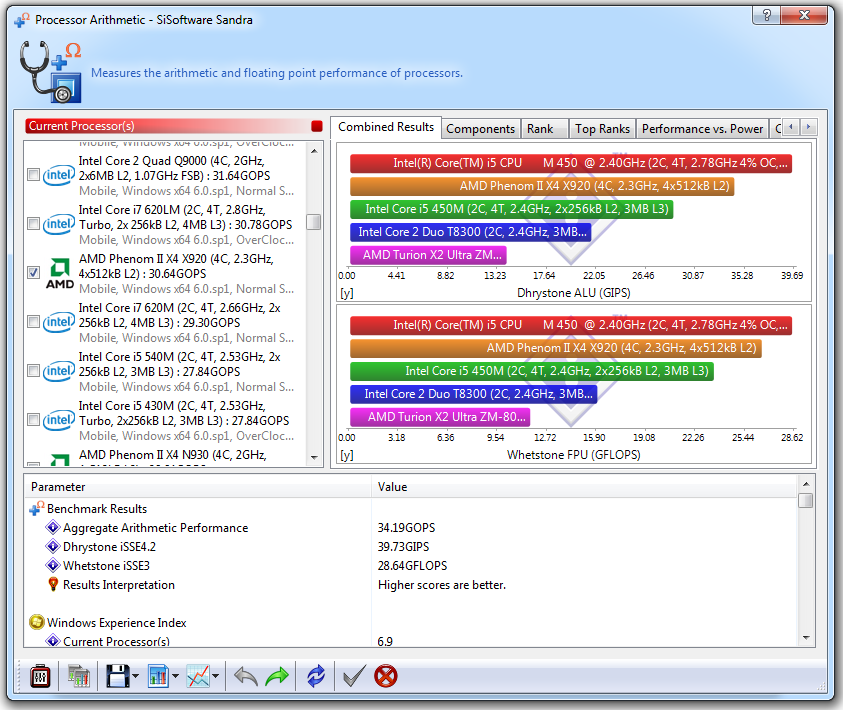The image size is (843, 710).
Task: Click the magenta AMD Turion Whetstone bar
Action: point(440,417)
